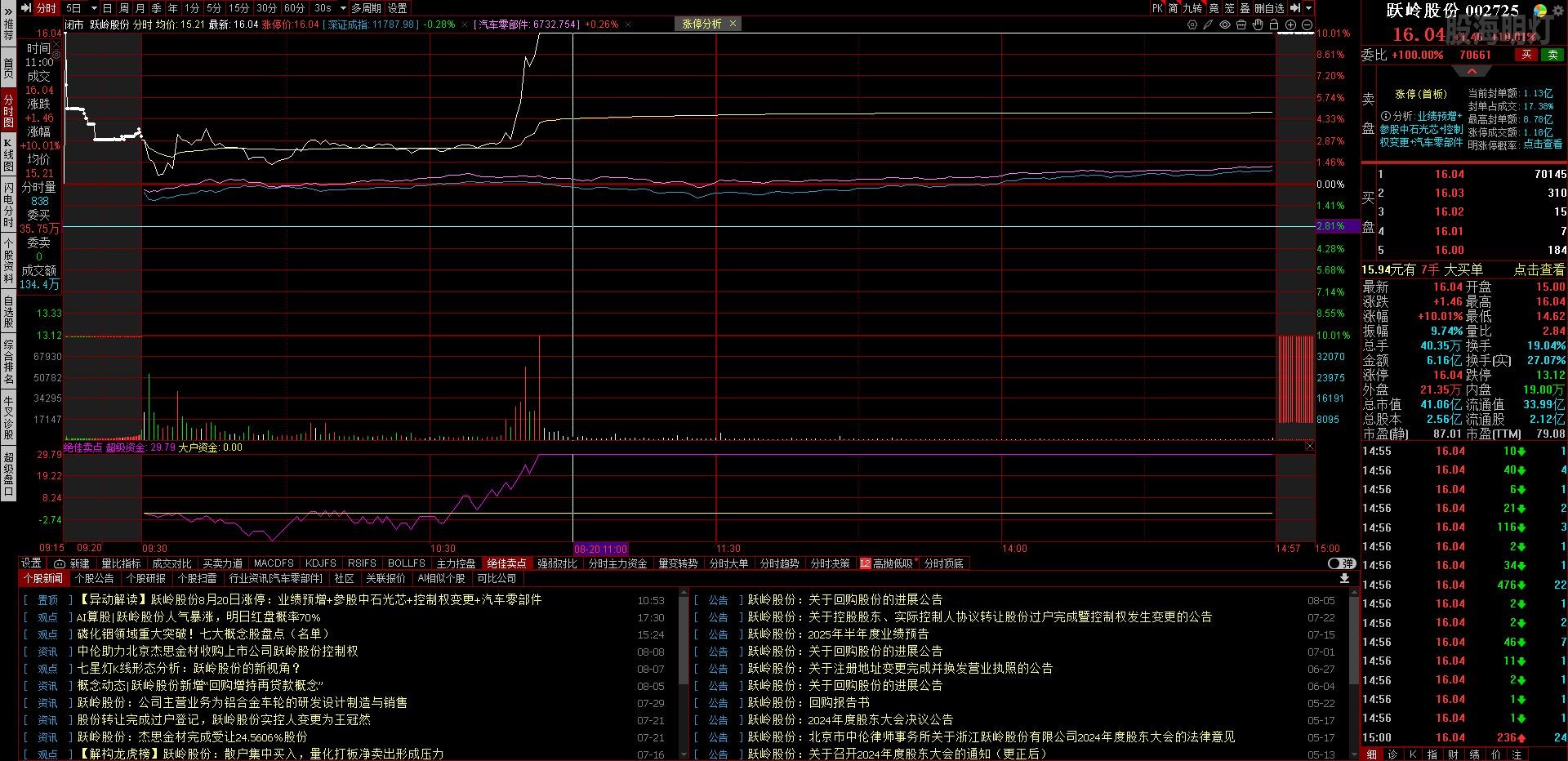1568x761 pixels.
Task: Select the 诊 tab at bottom right
Action: click(1393, 754)
